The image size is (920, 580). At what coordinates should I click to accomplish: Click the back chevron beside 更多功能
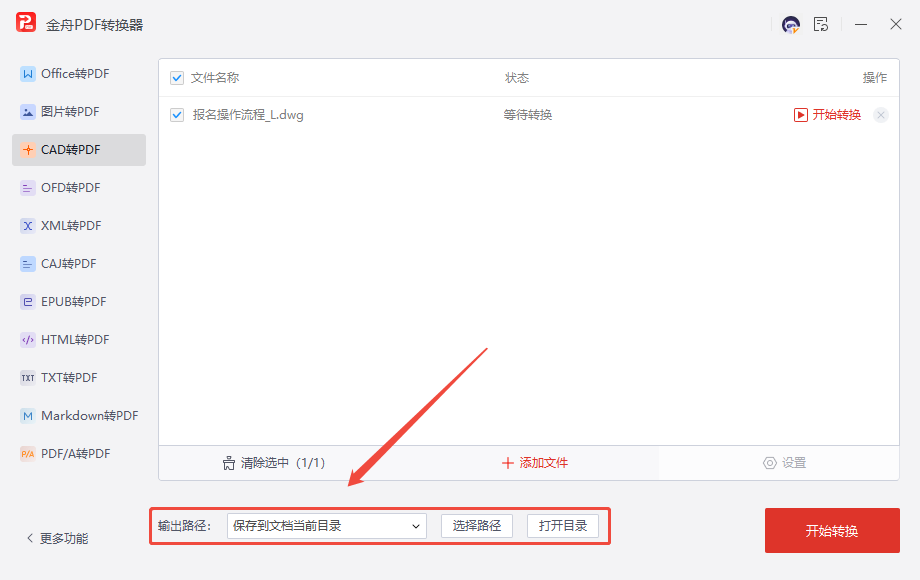[x=30, y=538]
